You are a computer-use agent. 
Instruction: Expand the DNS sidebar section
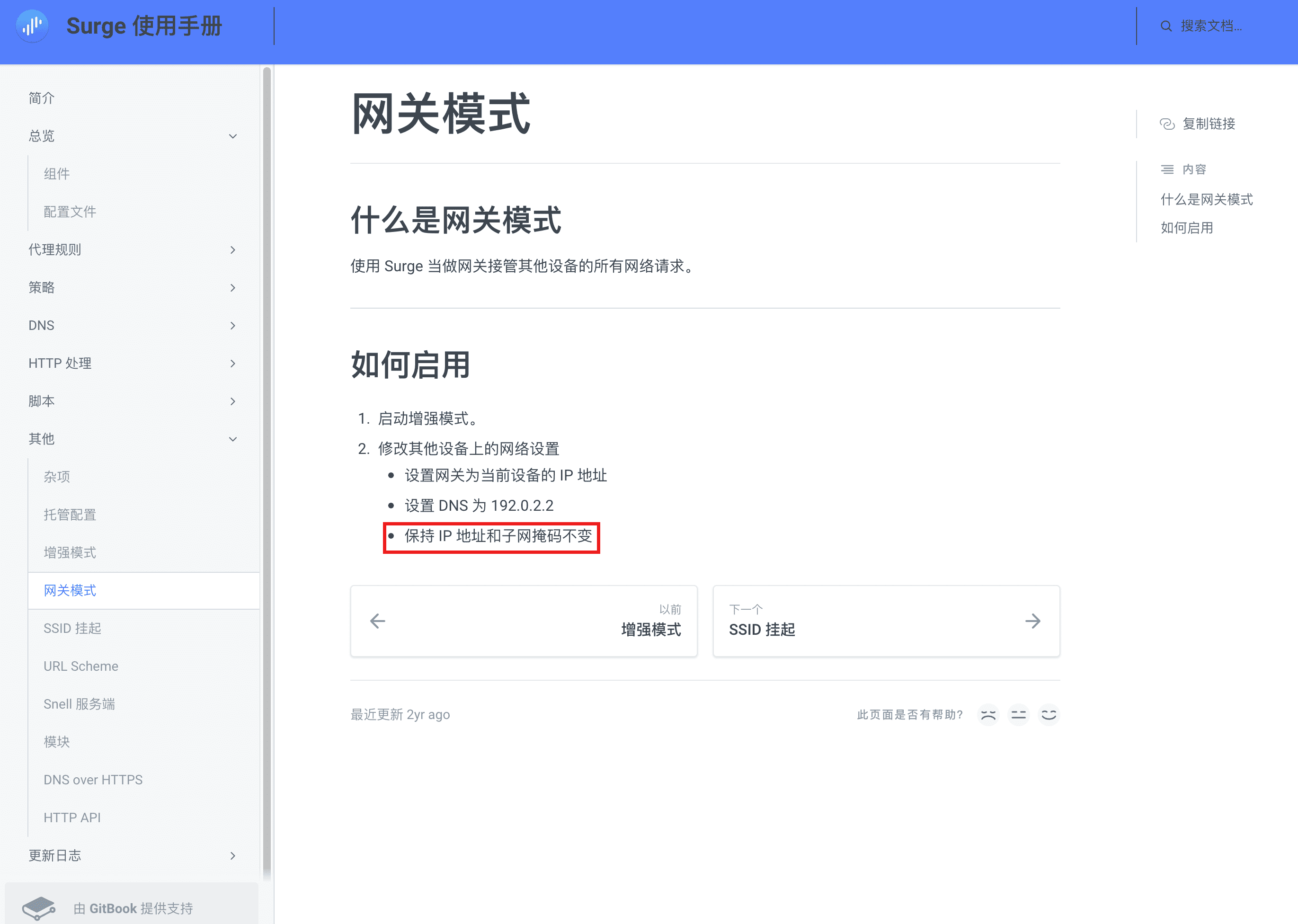(233, 326)
